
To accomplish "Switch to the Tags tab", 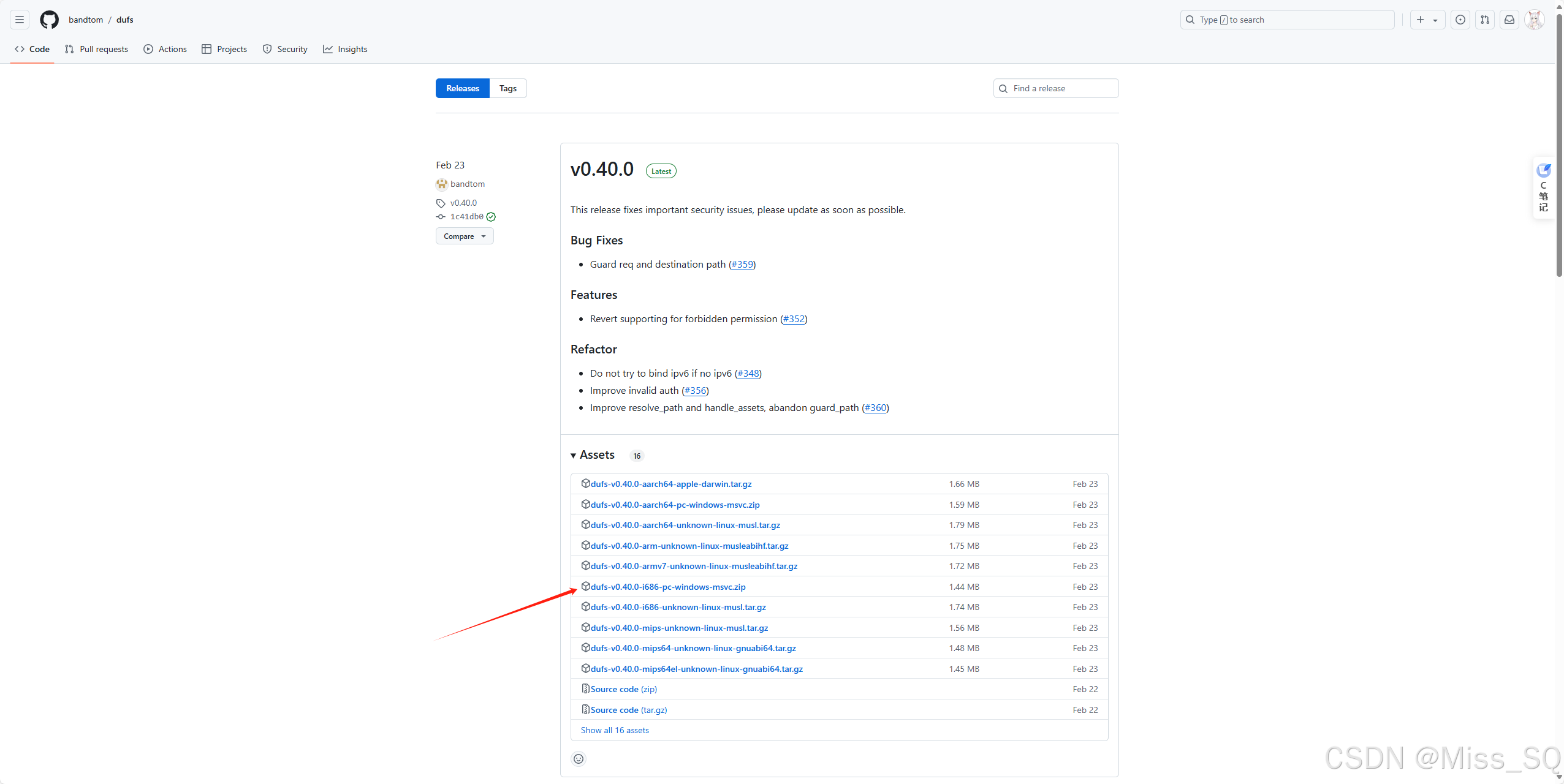I will (x=507, y=88).
